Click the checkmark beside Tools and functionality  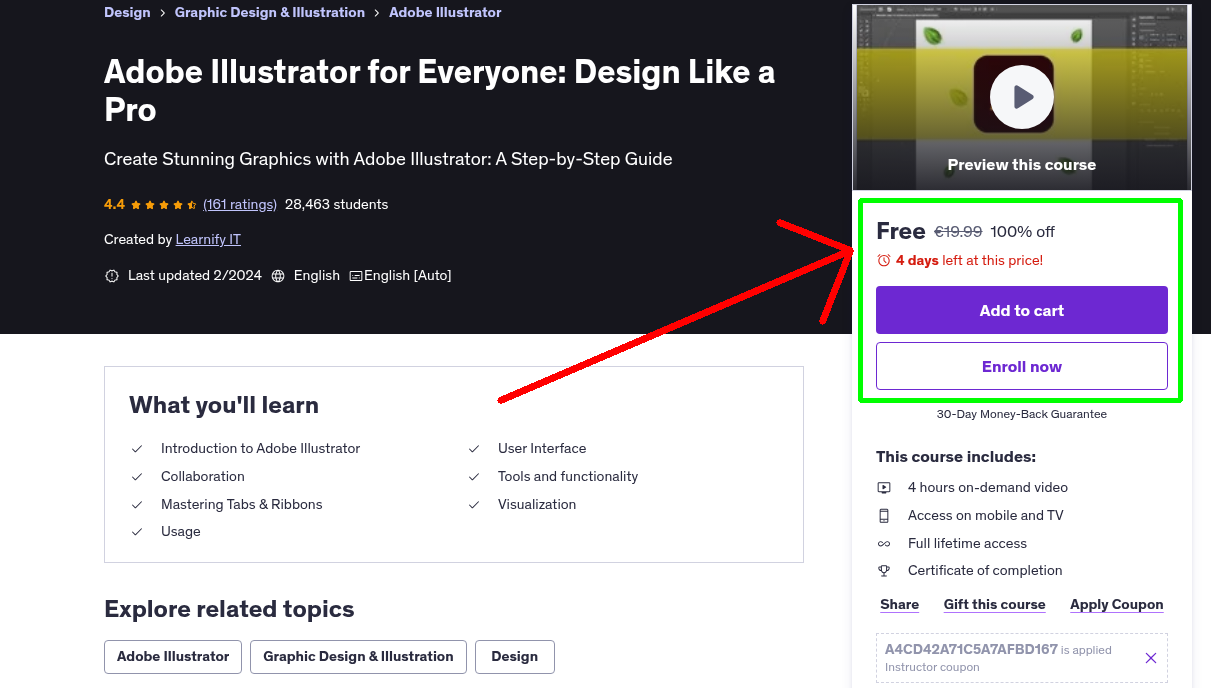(474, 477)
